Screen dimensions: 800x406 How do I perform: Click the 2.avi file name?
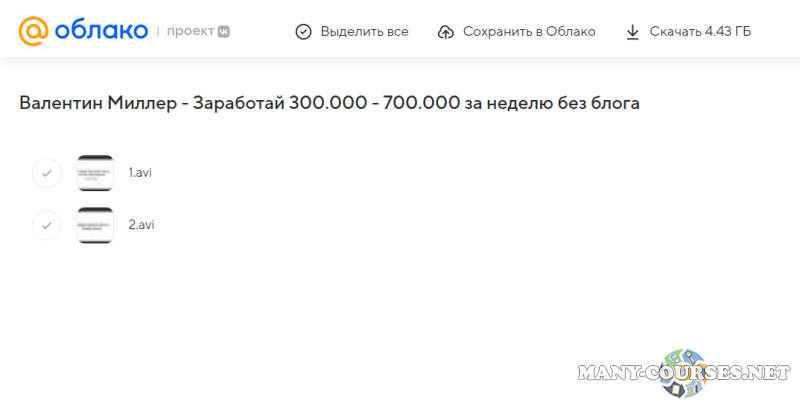coord(141,224)
